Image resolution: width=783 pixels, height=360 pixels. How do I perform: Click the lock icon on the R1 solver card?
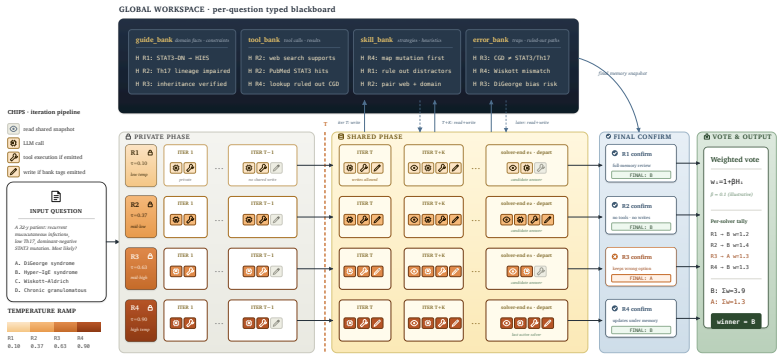click(x=150, y=153)
